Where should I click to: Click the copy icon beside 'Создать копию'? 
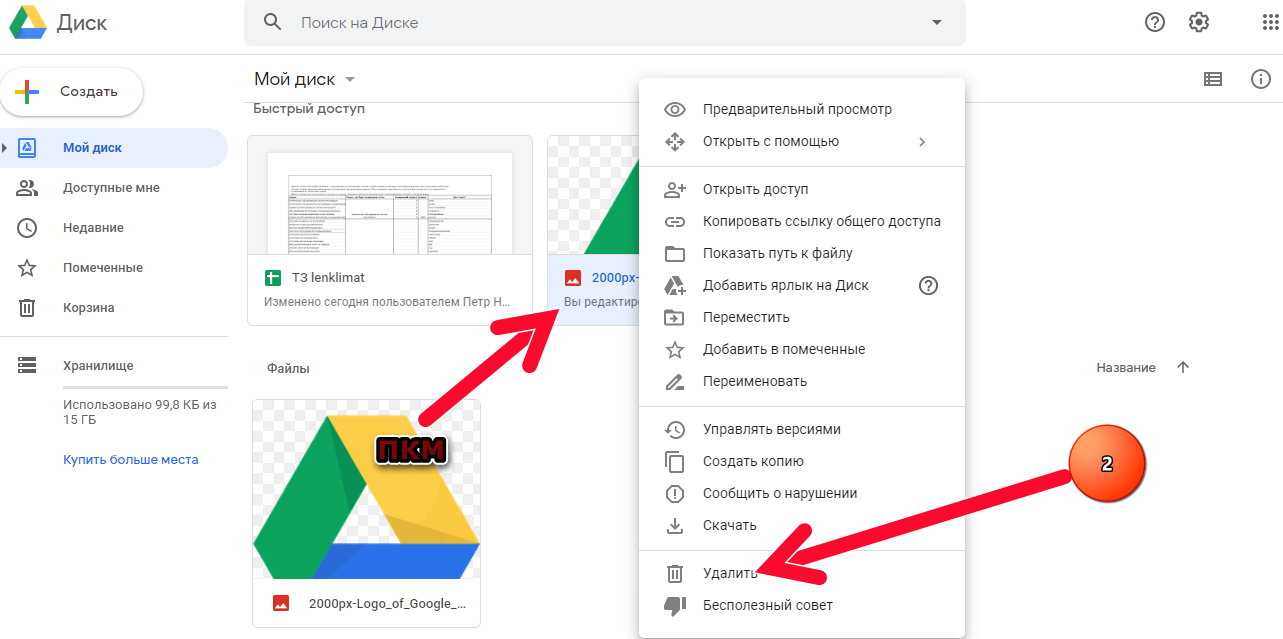point(675,461)
